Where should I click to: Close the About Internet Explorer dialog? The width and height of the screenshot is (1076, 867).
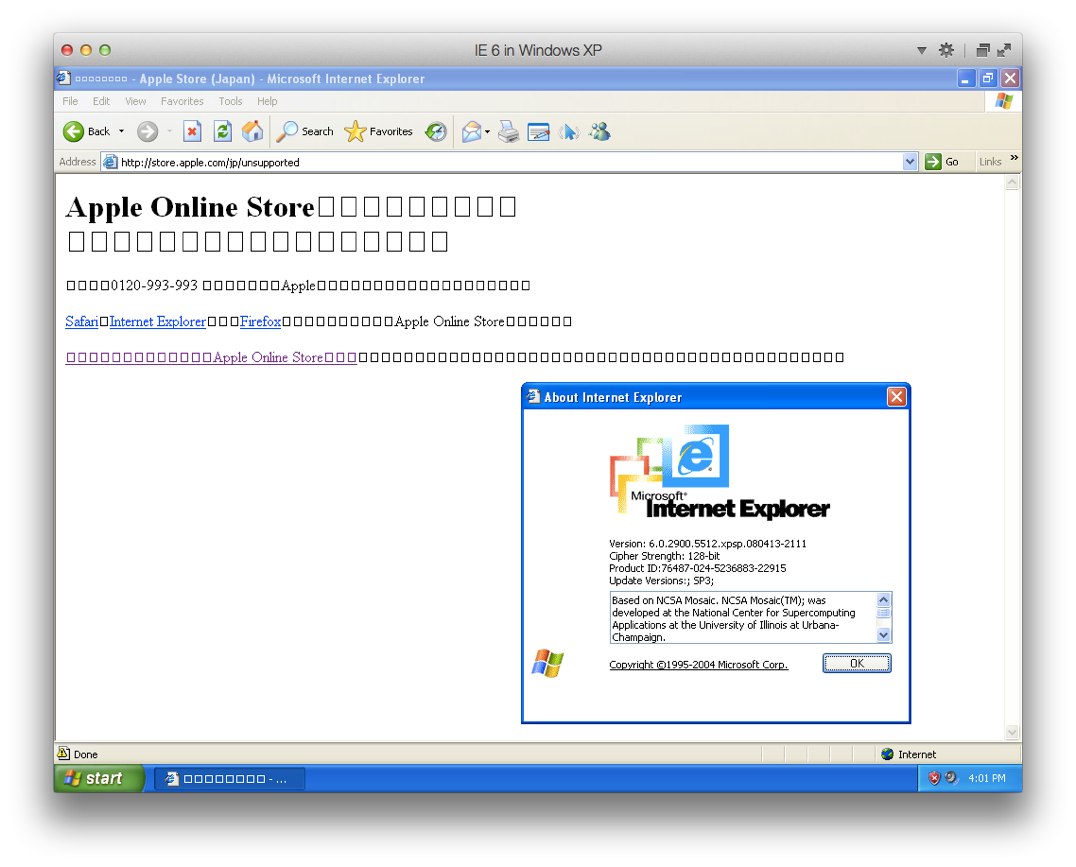[896, 397]
